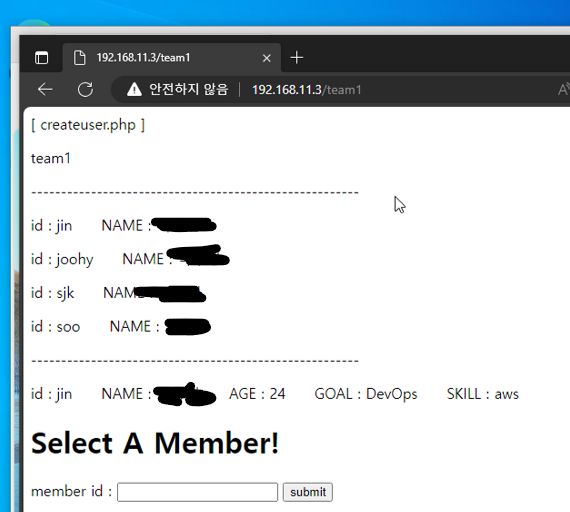Go back with the back arrow
Viewport: 570px width, 512px height.
[45, 89]
